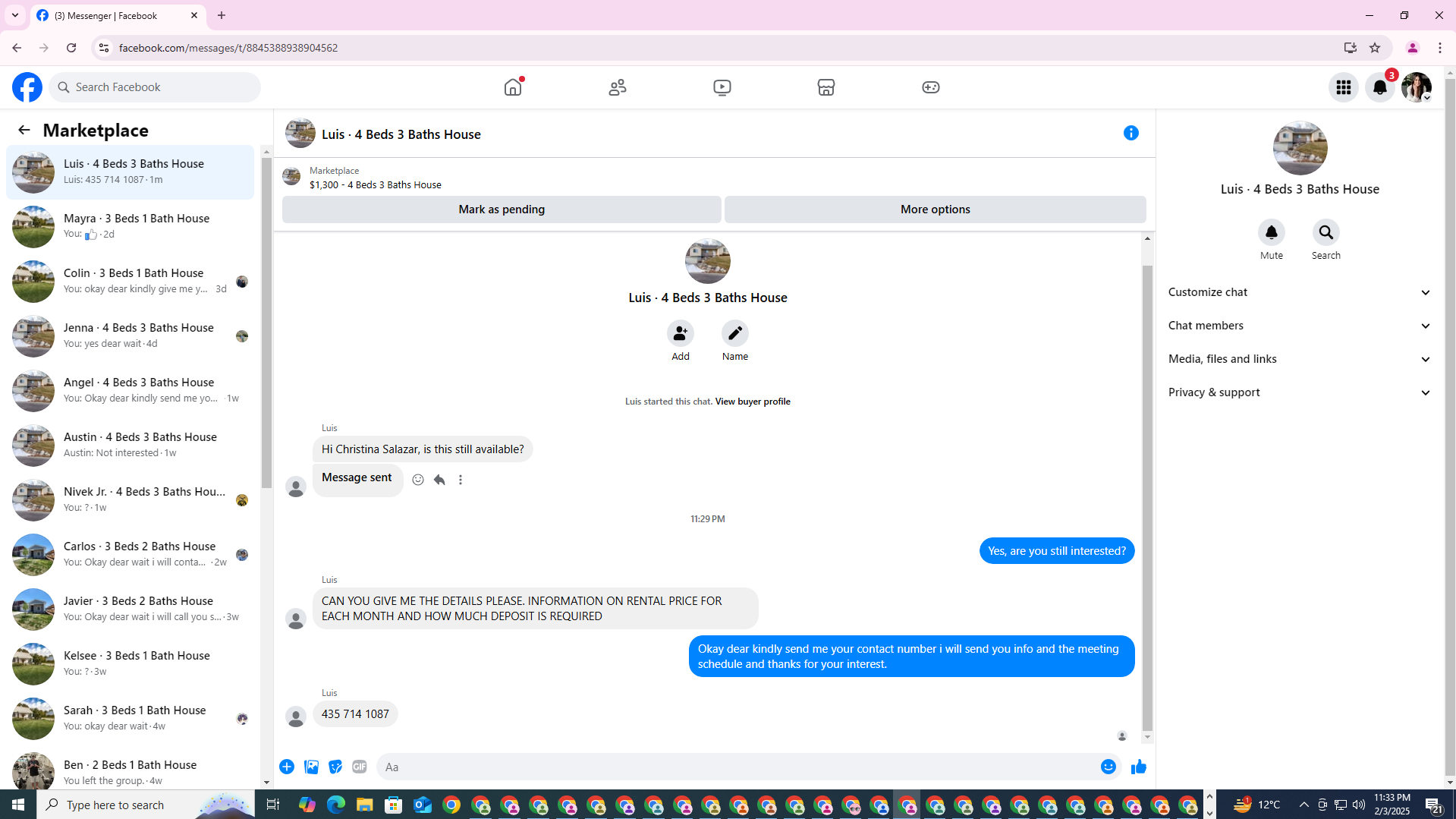Click the message scrollbar in conversation
This screenshot has width=1456, height=819.
(1147, 497)
